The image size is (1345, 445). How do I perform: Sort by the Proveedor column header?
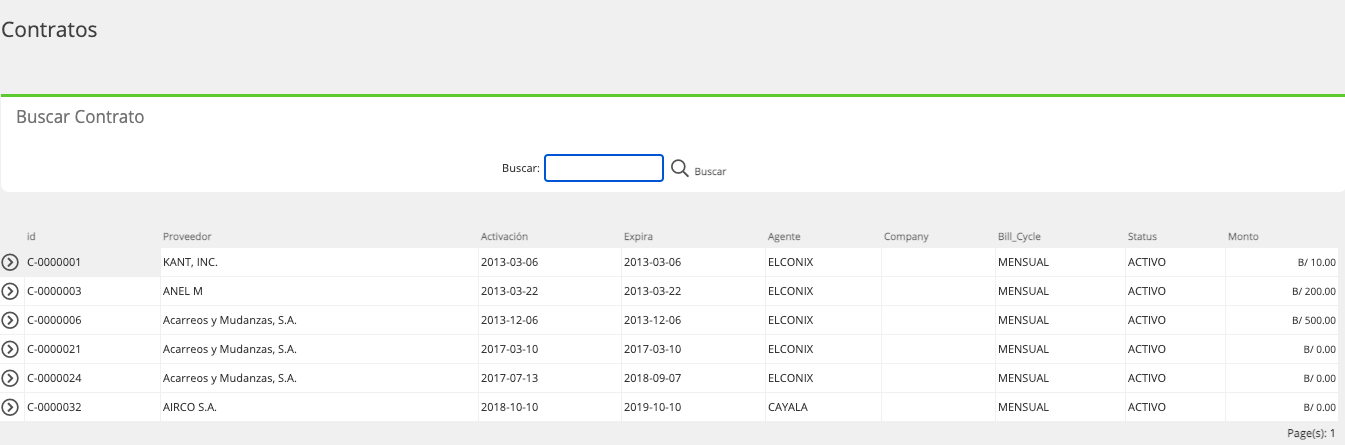(187, 237)
